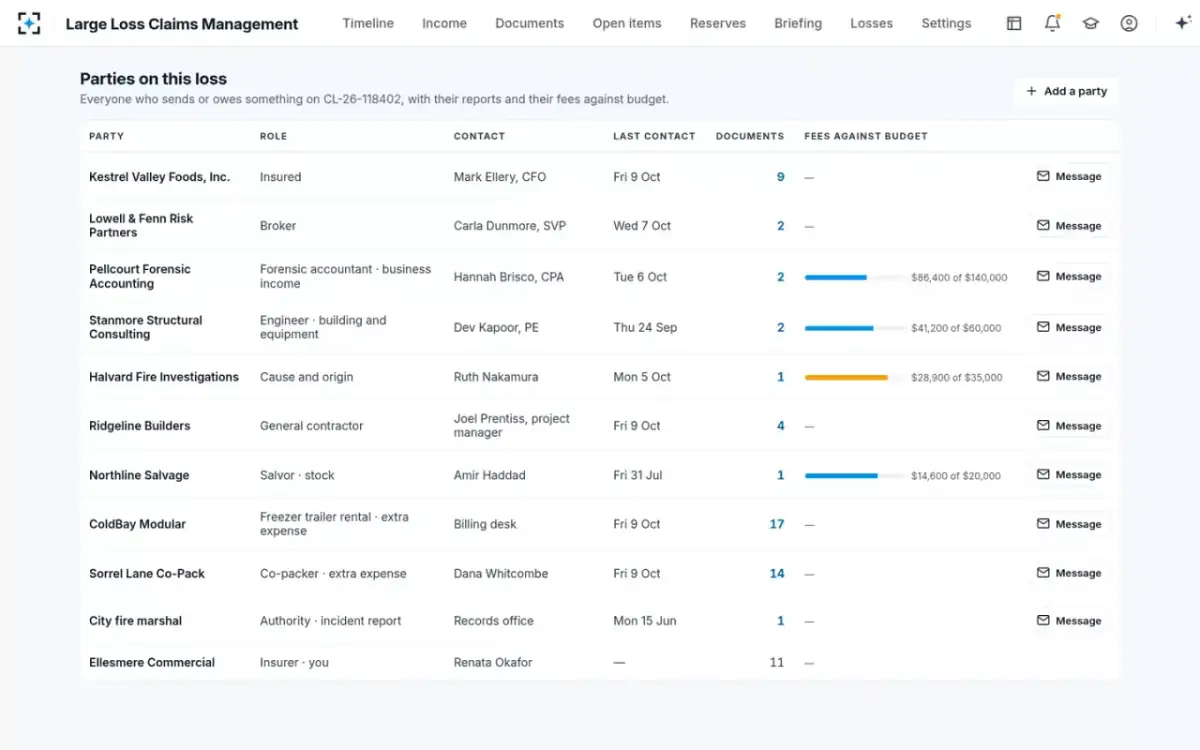The width and height of the screenshot is (1200, 750).
Task: Open Lowell & Fenn's 2 documents
Action: pos(781,226)
